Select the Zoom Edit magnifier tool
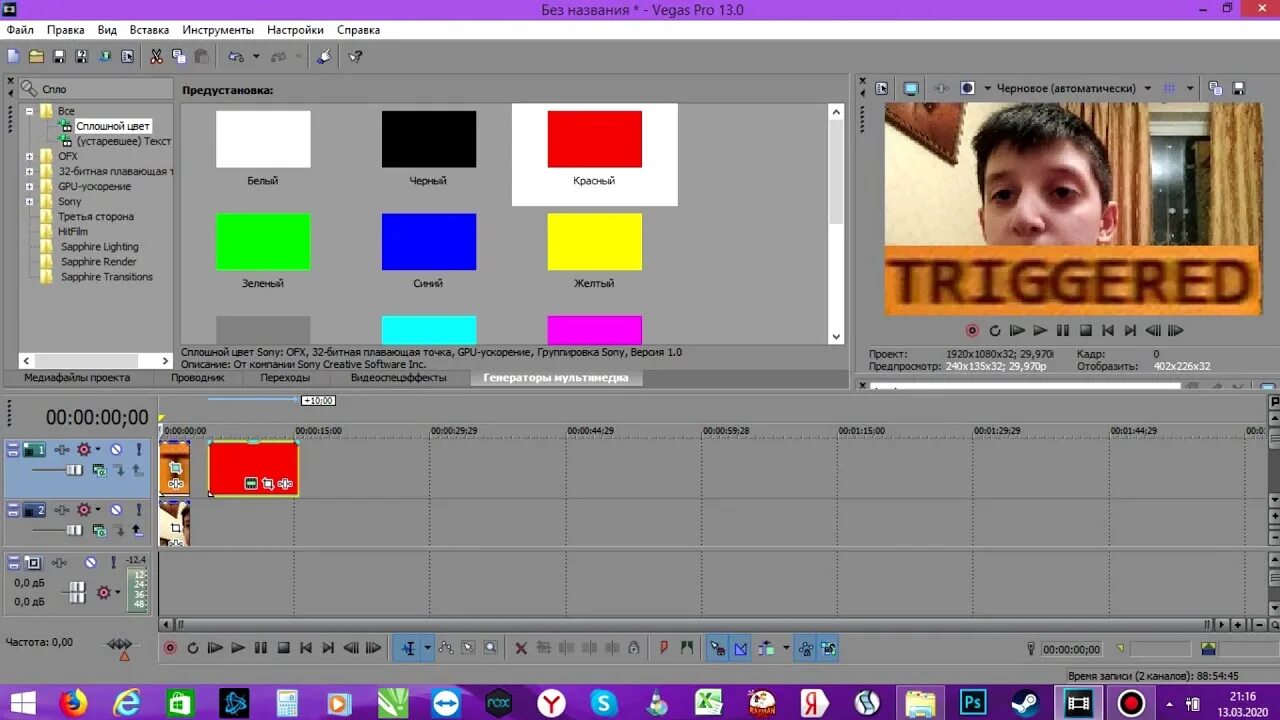This screenshot has height=720, width=1280. click(490, 648)
